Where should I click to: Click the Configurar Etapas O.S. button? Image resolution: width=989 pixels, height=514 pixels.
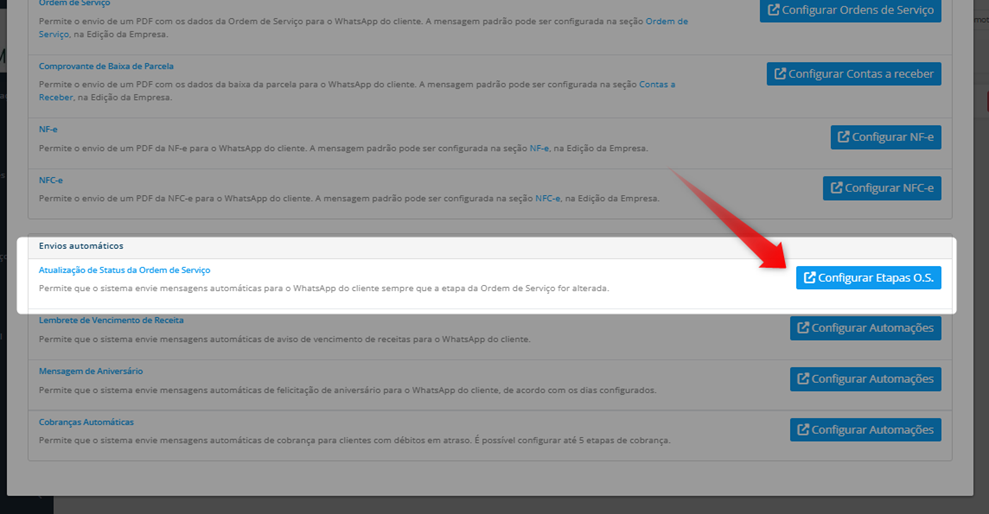pyautogui.click(x=869, y=277)
